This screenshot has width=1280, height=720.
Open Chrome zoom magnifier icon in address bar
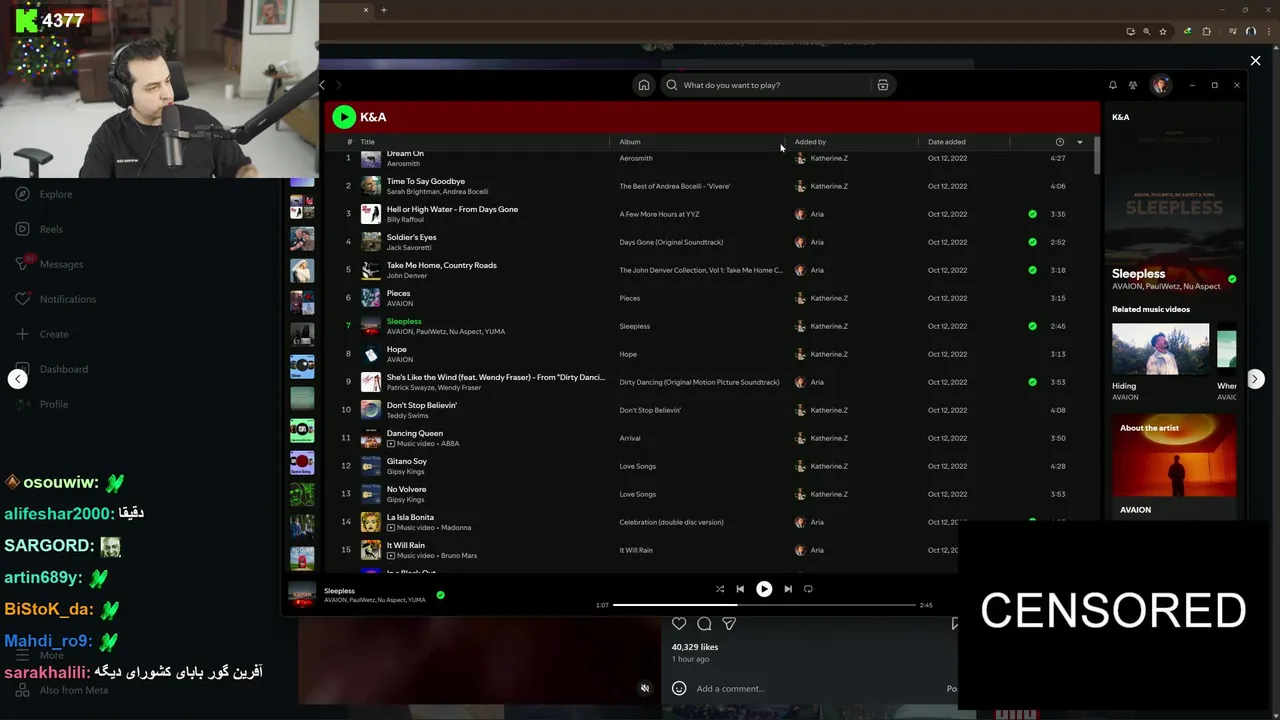1146,31
